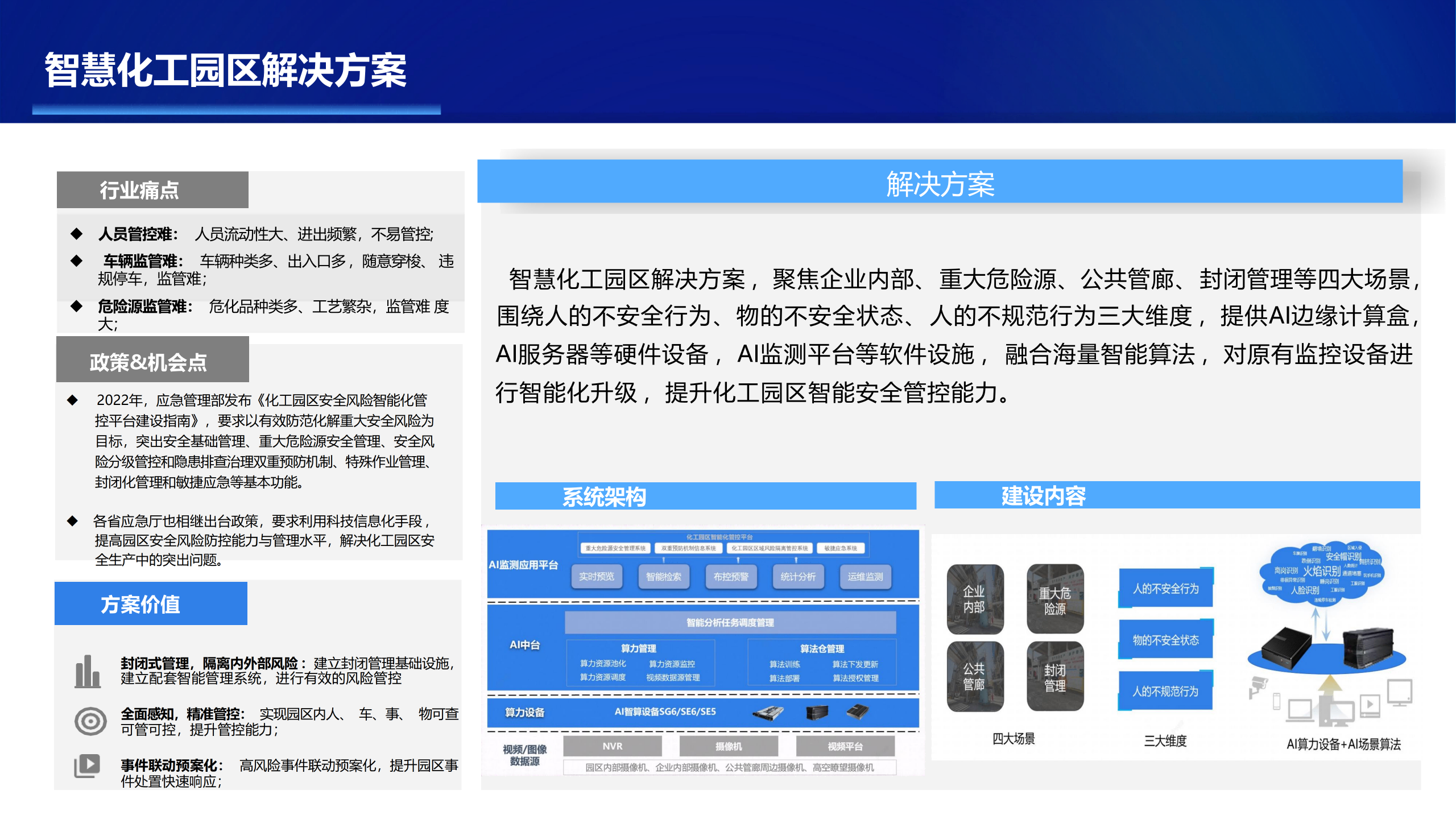
Task: Click the 人的不安全行为 blue box
Action: click(1165, 589)
